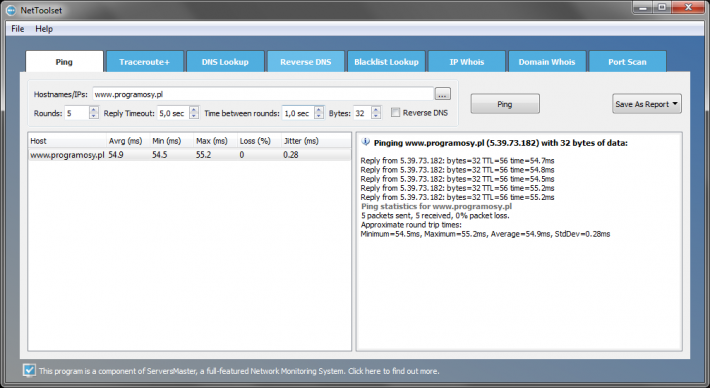Image resolution: width=710 pixels, height=388 pixels.
Task: Open the Reverse DNS tab
Action: tap(306, 62)
